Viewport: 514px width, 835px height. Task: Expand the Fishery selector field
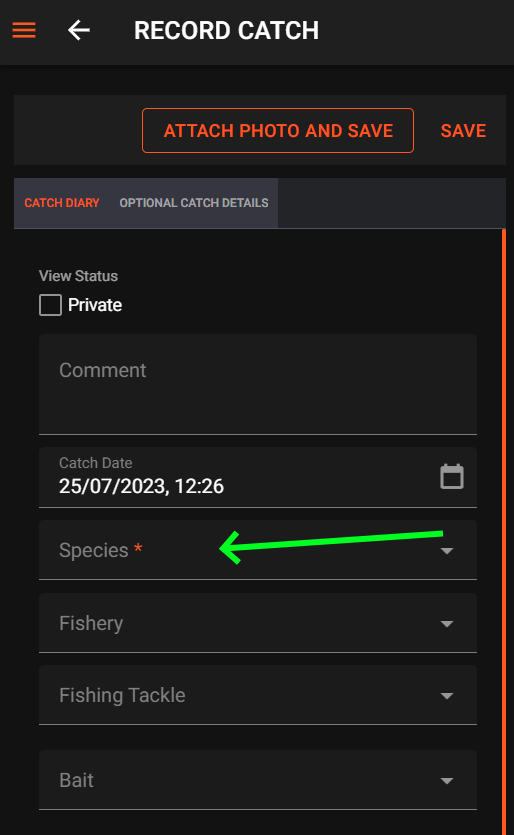(258, 623)
